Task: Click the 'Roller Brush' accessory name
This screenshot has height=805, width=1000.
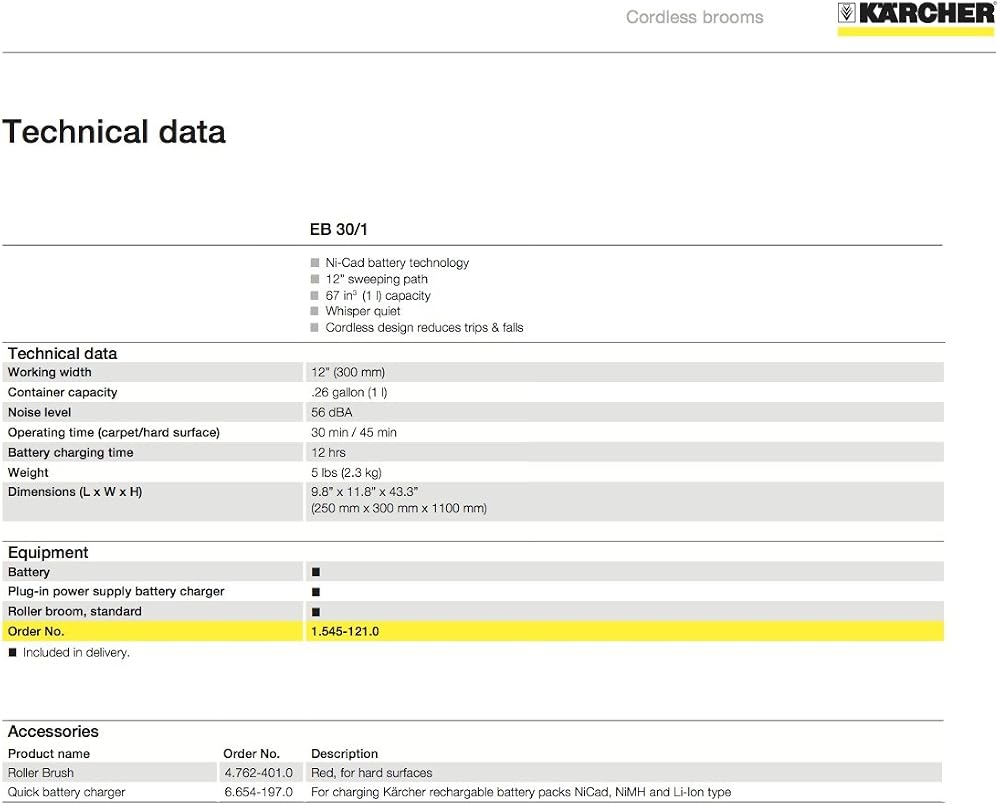Action: tap(41, 773)
